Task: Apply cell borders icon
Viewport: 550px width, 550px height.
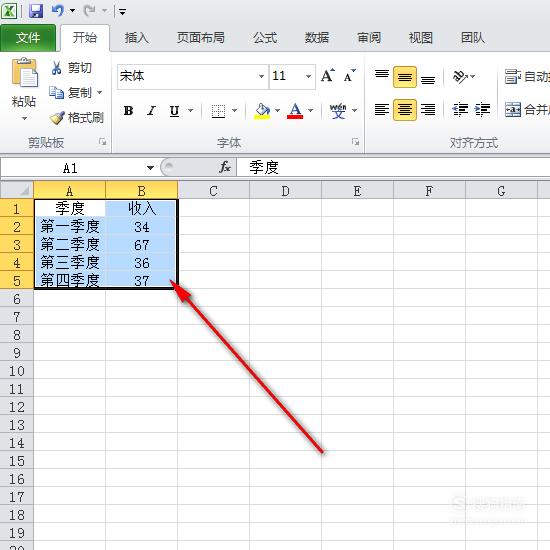Action: click(x=218, y=111)
